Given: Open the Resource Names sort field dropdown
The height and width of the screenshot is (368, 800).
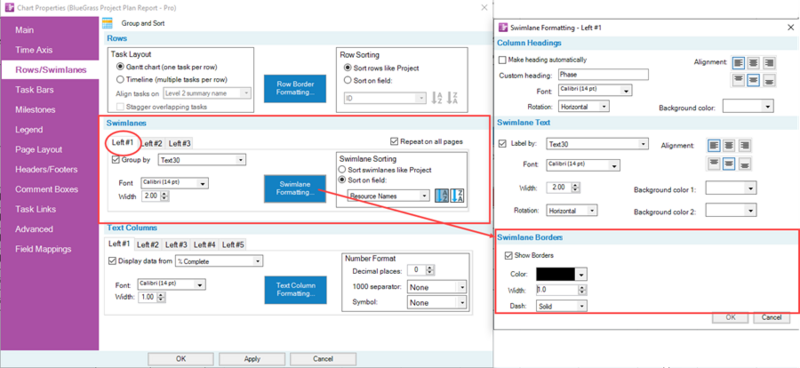Looking at the screenshot, I should click(x=389, y=196).
